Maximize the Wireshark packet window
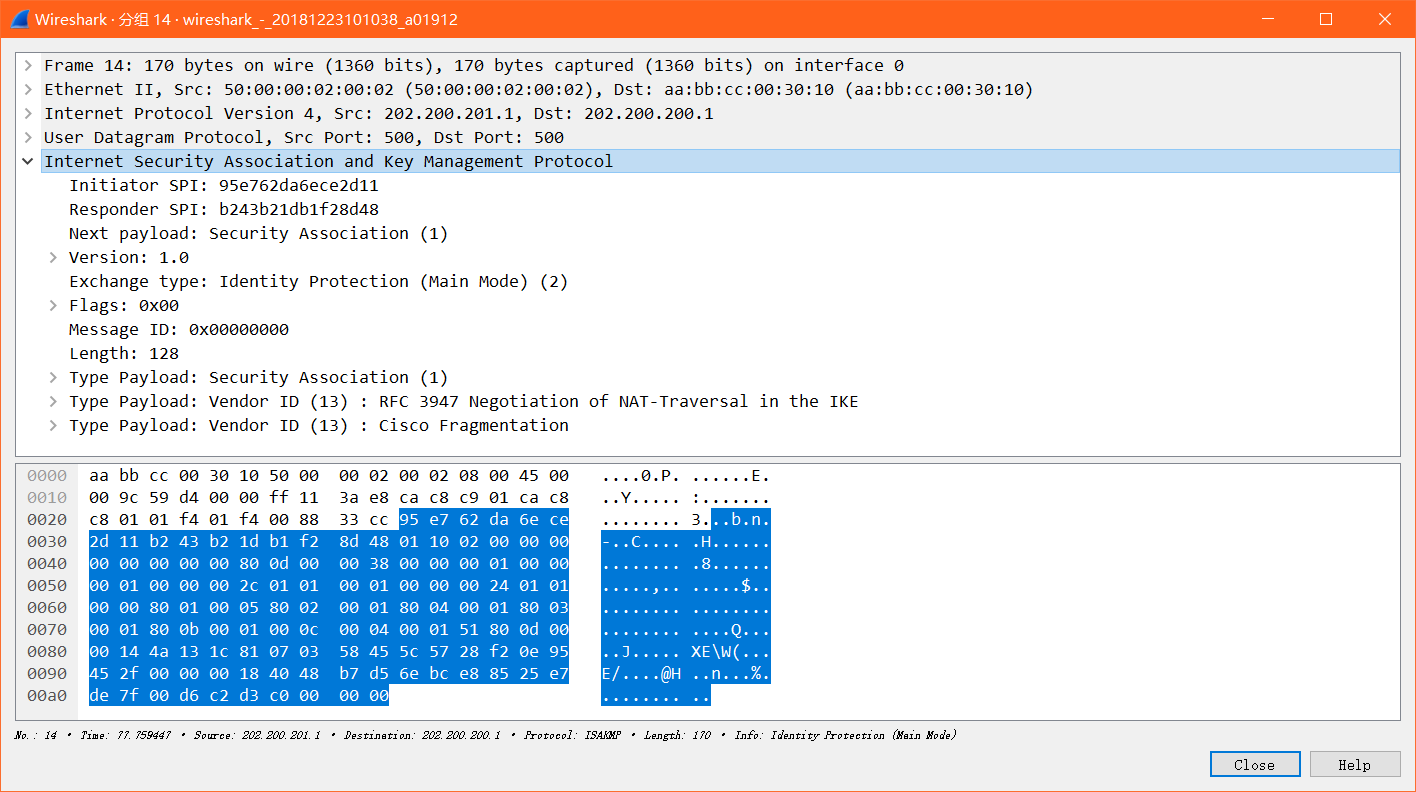1416x792 pixels. [1326, 19]
